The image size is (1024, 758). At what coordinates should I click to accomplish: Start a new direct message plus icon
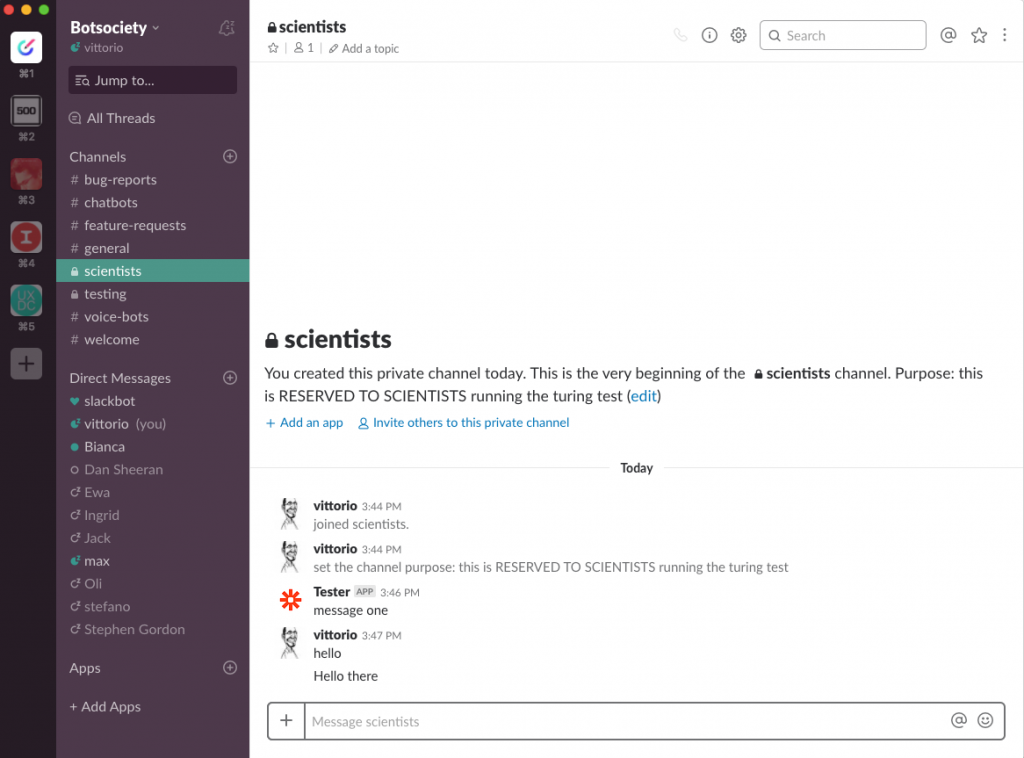pos(230,378)
